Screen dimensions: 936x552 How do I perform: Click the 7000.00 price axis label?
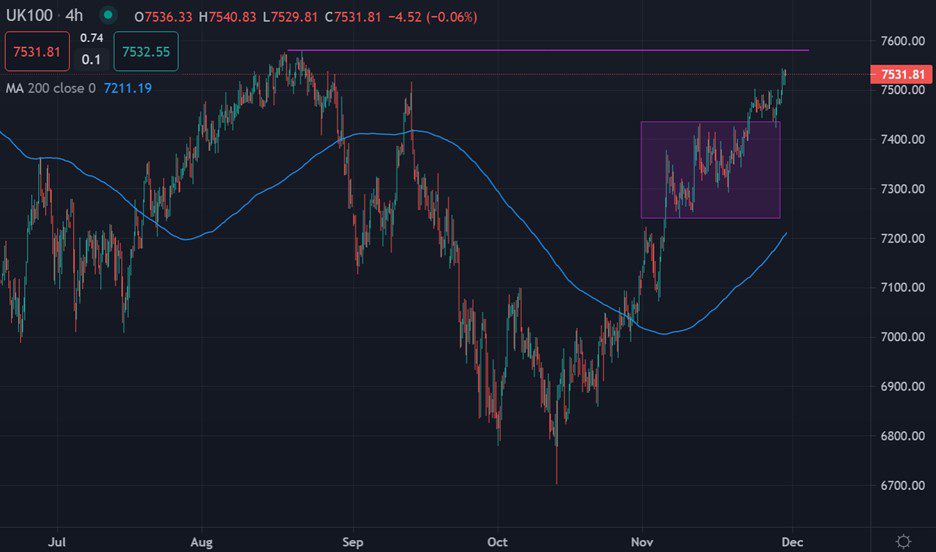coord(903,337)
